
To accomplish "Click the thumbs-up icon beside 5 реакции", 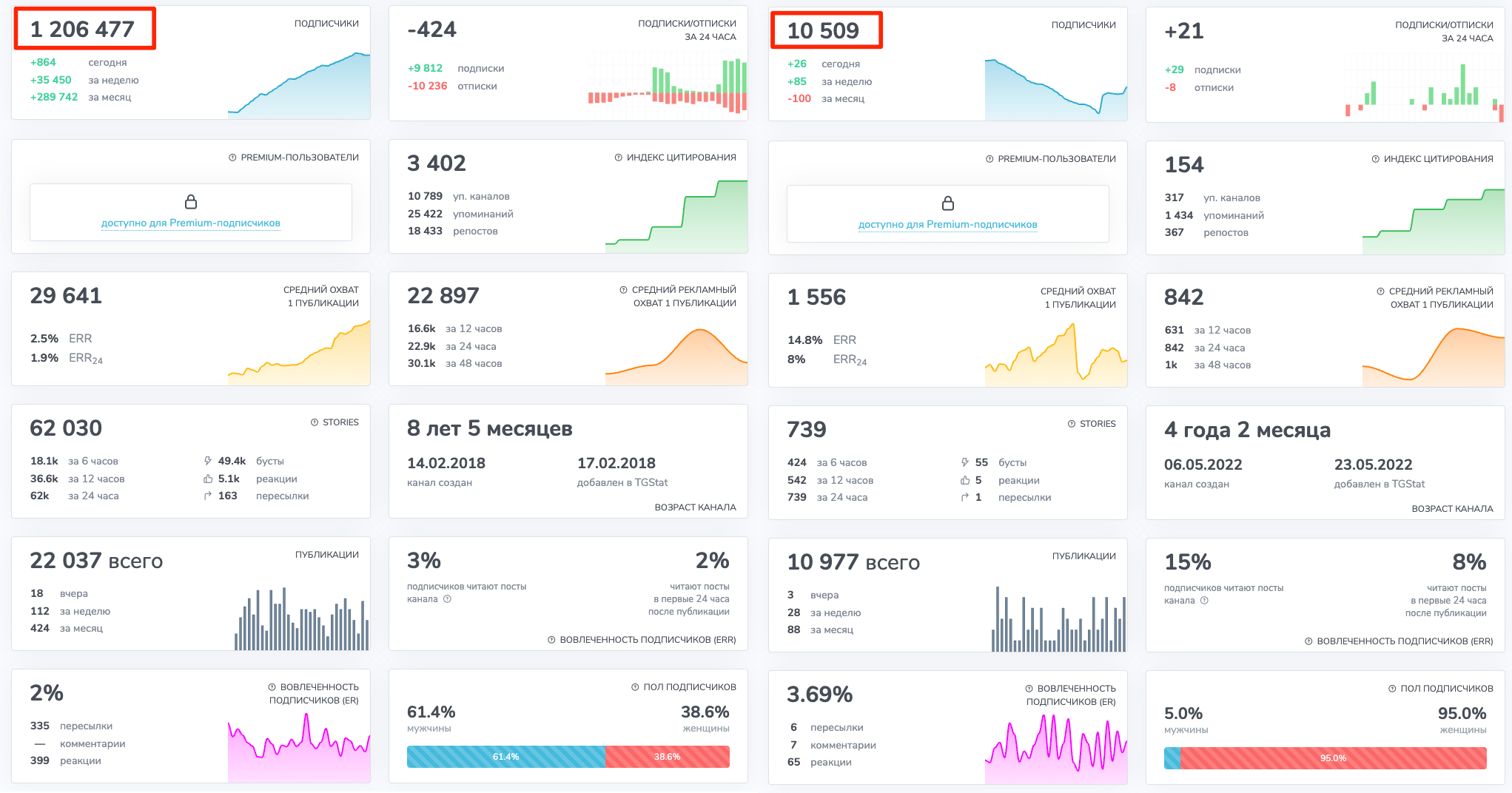I will [x=965, y=480].
